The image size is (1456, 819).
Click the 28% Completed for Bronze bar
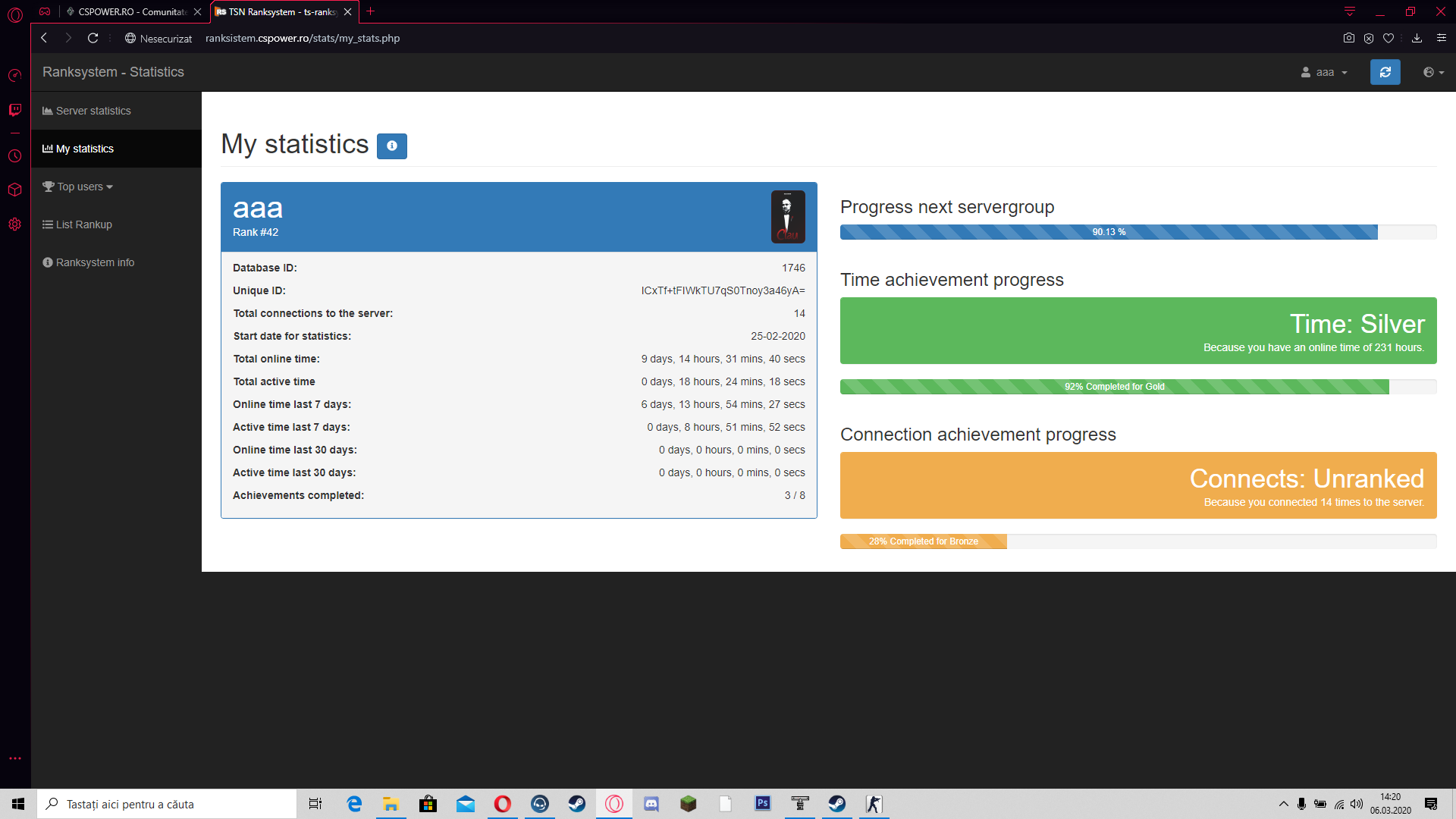[x=923, y=541]
